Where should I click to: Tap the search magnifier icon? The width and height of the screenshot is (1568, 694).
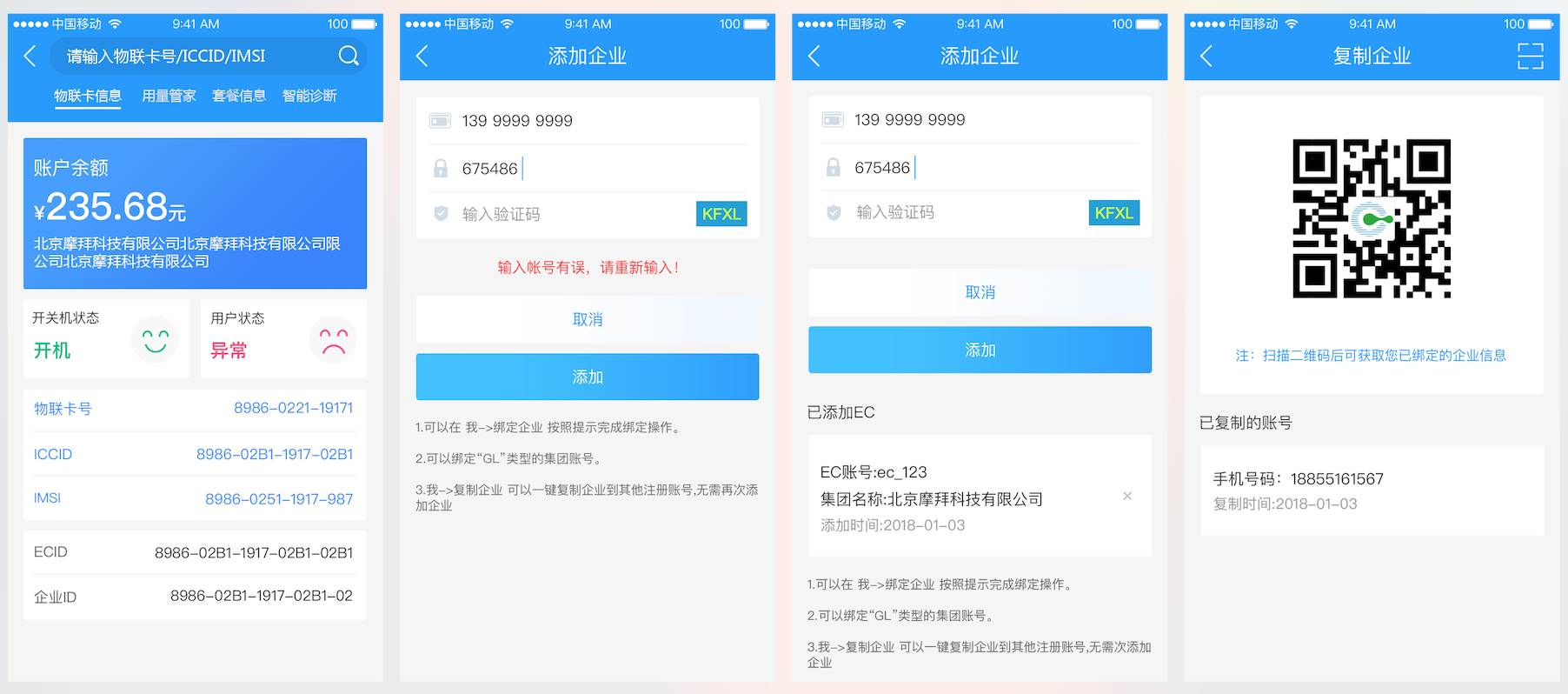pos(349,56)
